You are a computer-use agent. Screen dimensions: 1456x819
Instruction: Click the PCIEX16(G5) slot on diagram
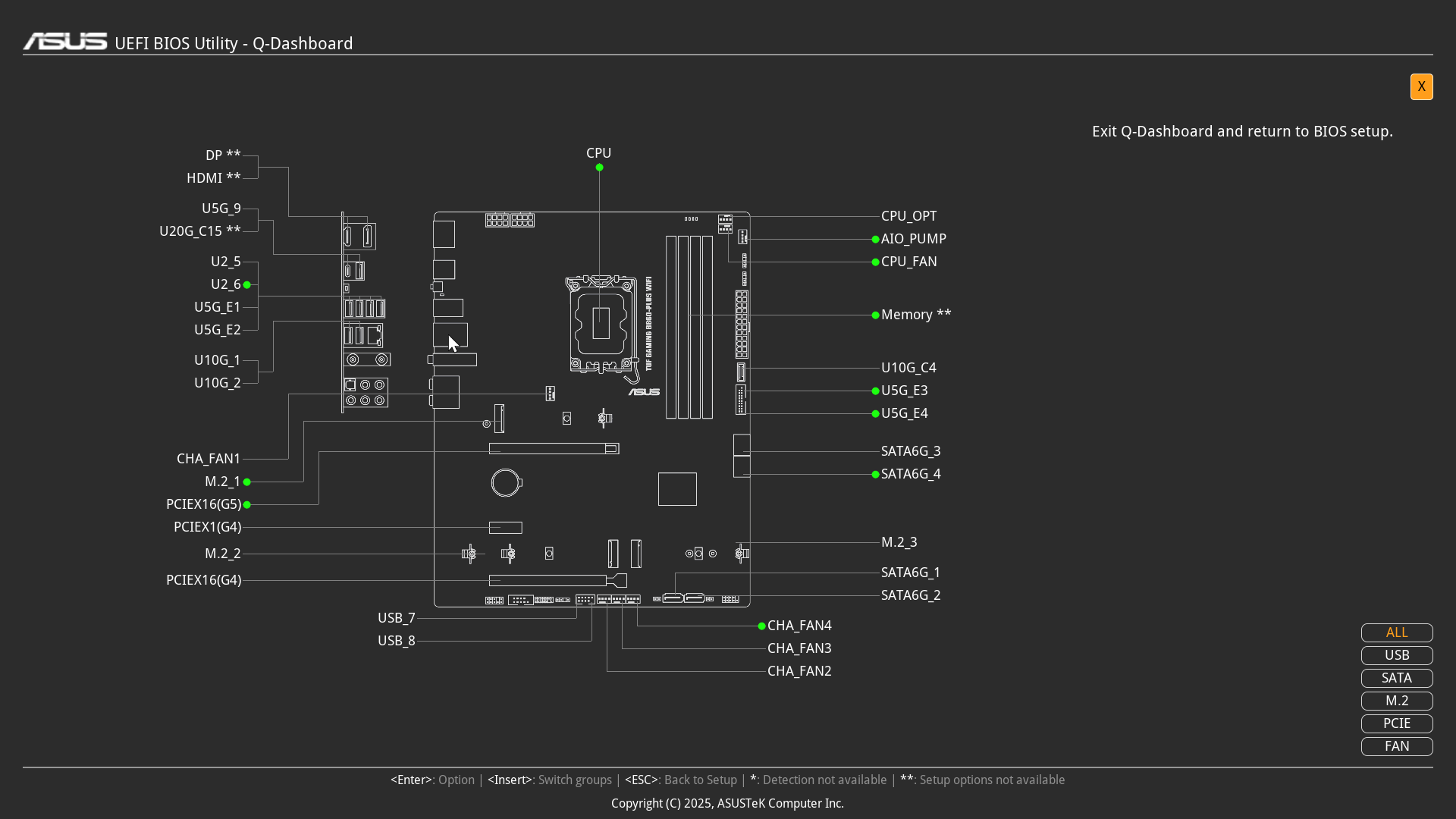click(x=554, y=449)
